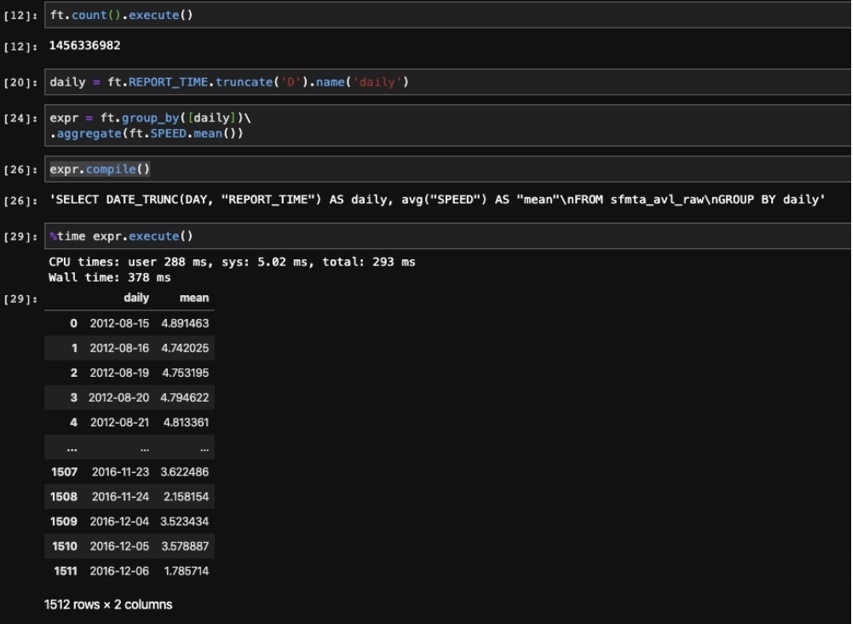Viewport: 853px width, 624px height.
Task: Click mean value 4.891463
Action: pos(185,323)
